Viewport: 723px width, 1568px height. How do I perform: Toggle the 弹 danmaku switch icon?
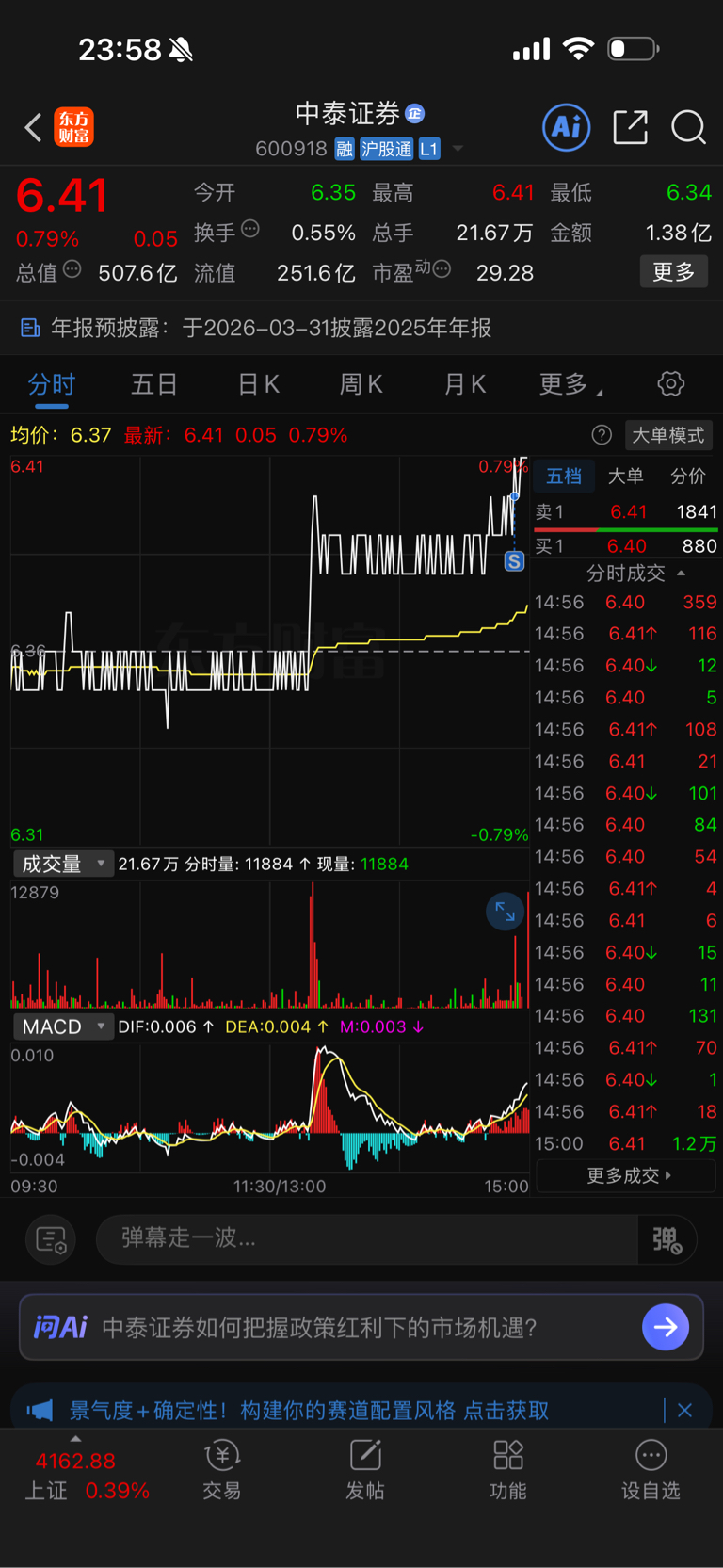pyautogui.click(x=667, y=1239)
